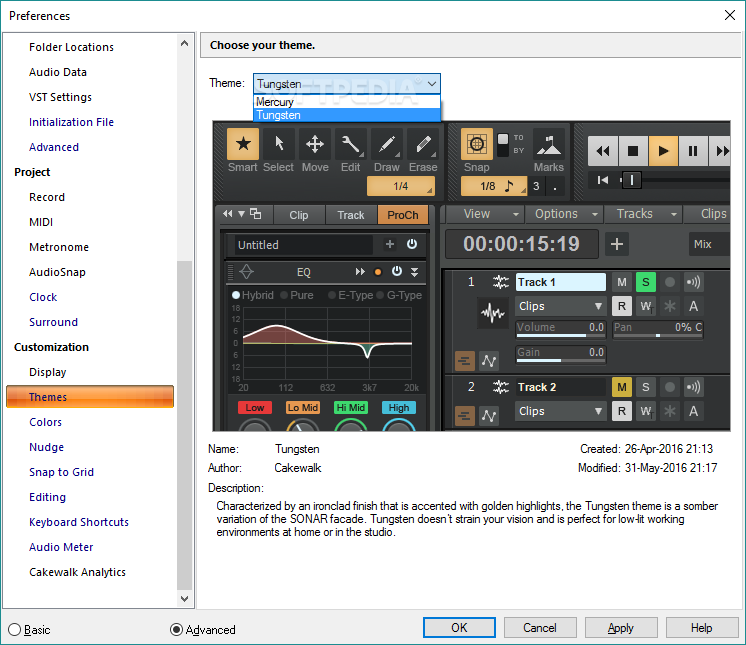The height and width of the screenshot is (645, 746).
Task: Click the plus button beside timecode
Action: (617, 244)
